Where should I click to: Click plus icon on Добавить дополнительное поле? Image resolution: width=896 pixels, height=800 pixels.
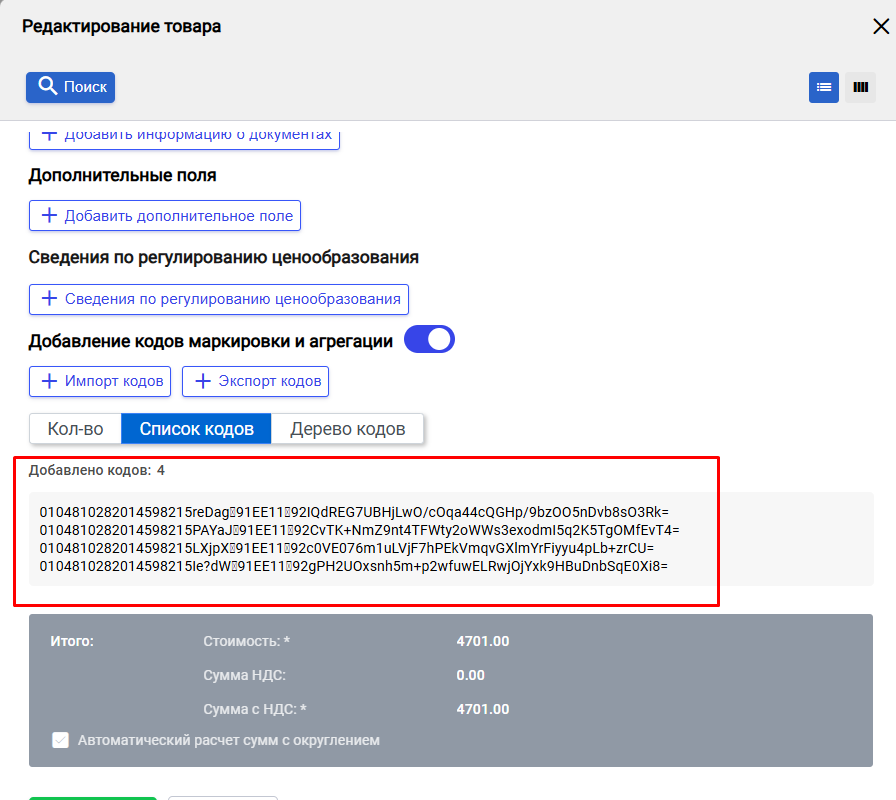click(x=50, y=215)
